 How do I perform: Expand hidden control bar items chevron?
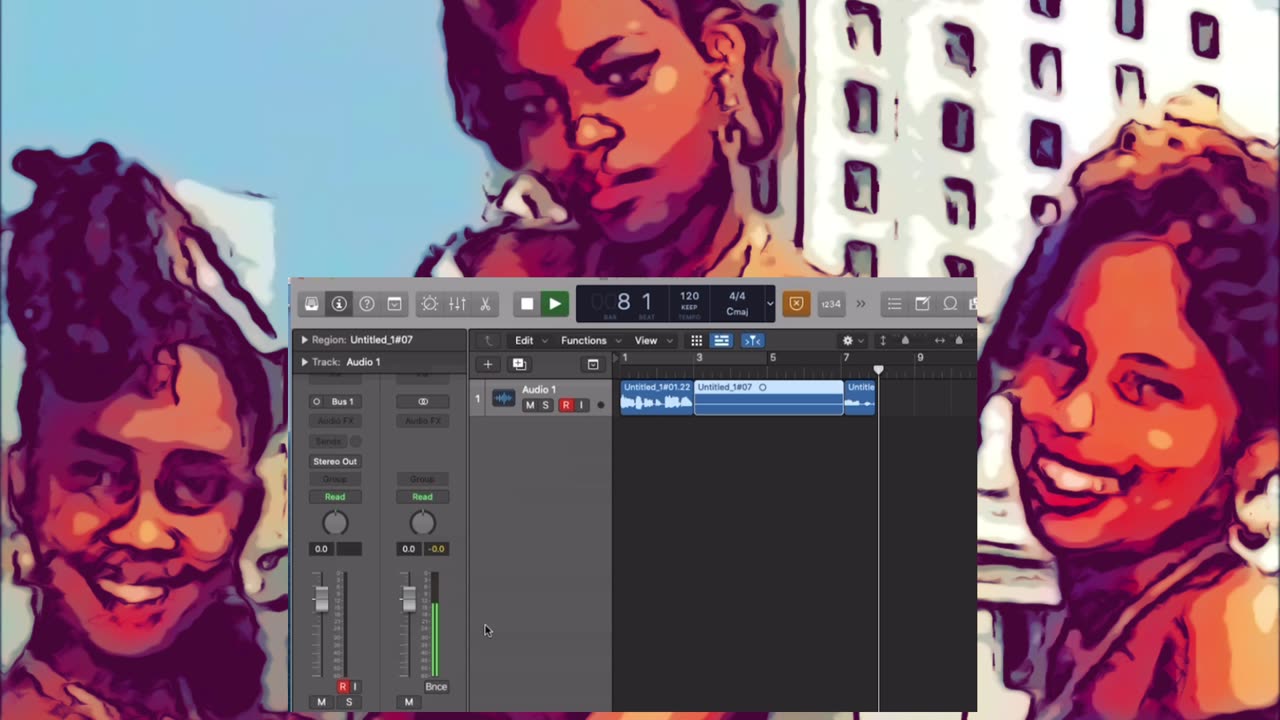coord(861,304)
